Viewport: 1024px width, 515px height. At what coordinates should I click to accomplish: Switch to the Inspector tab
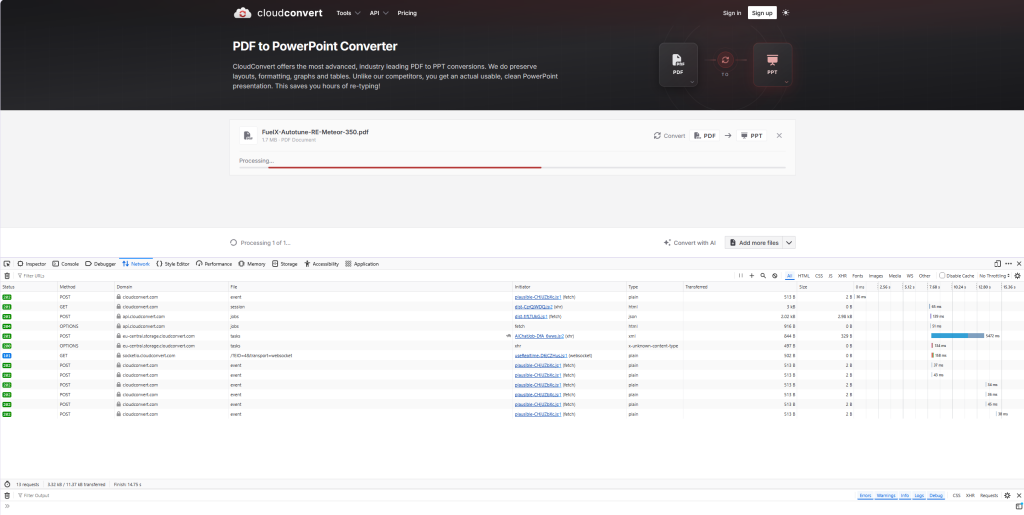[31, 264]
